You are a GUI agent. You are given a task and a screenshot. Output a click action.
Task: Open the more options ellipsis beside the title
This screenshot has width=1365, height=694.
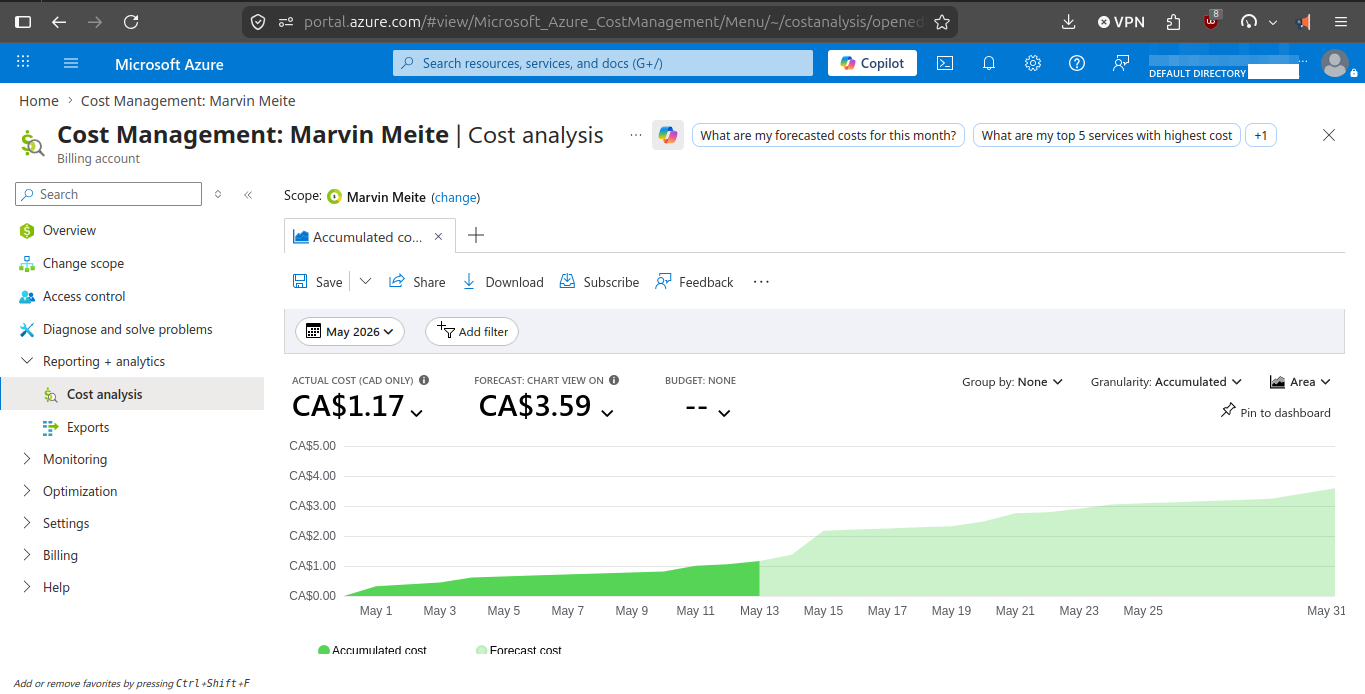tap(636, 135)
